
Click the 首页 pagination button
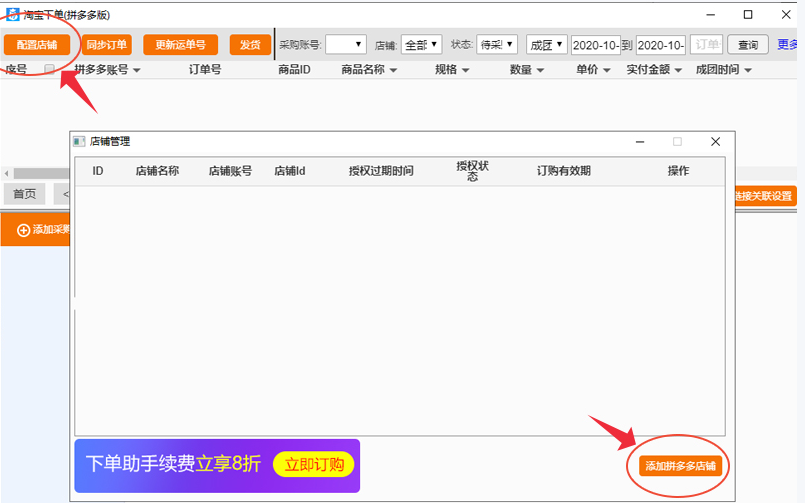(25, 194)
